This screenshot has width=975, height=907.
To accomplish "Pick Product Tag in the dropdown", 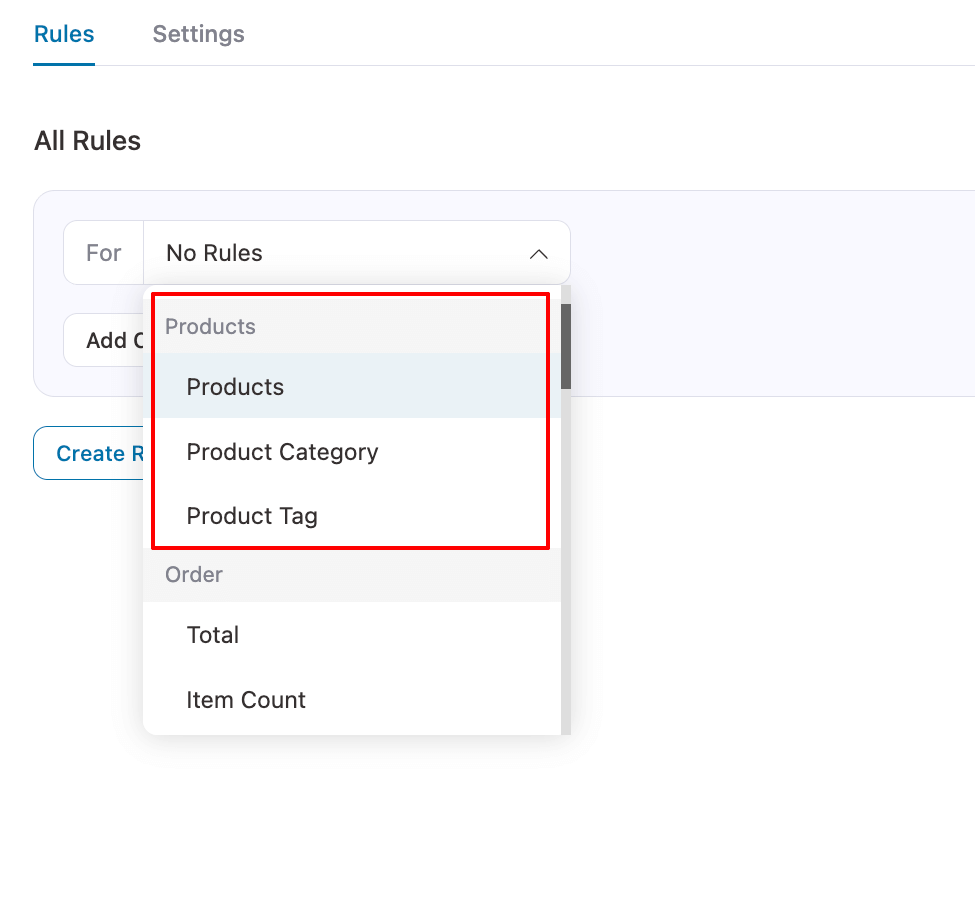I will [x=252, y=516].
